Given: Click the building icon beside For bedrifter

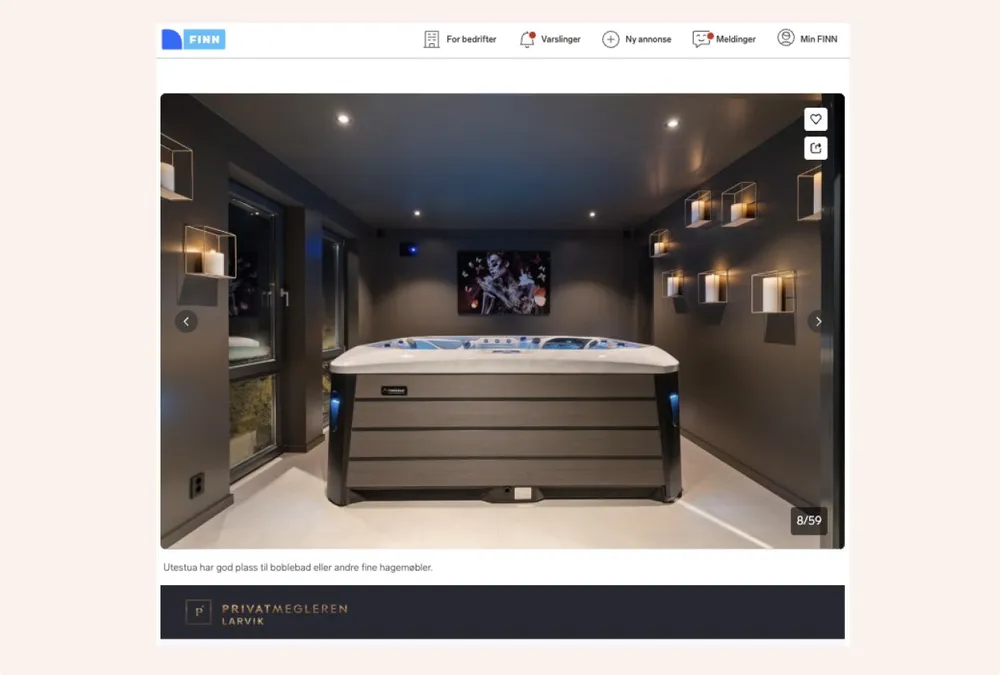Looking at the screenshot, I should click(431, 39).
